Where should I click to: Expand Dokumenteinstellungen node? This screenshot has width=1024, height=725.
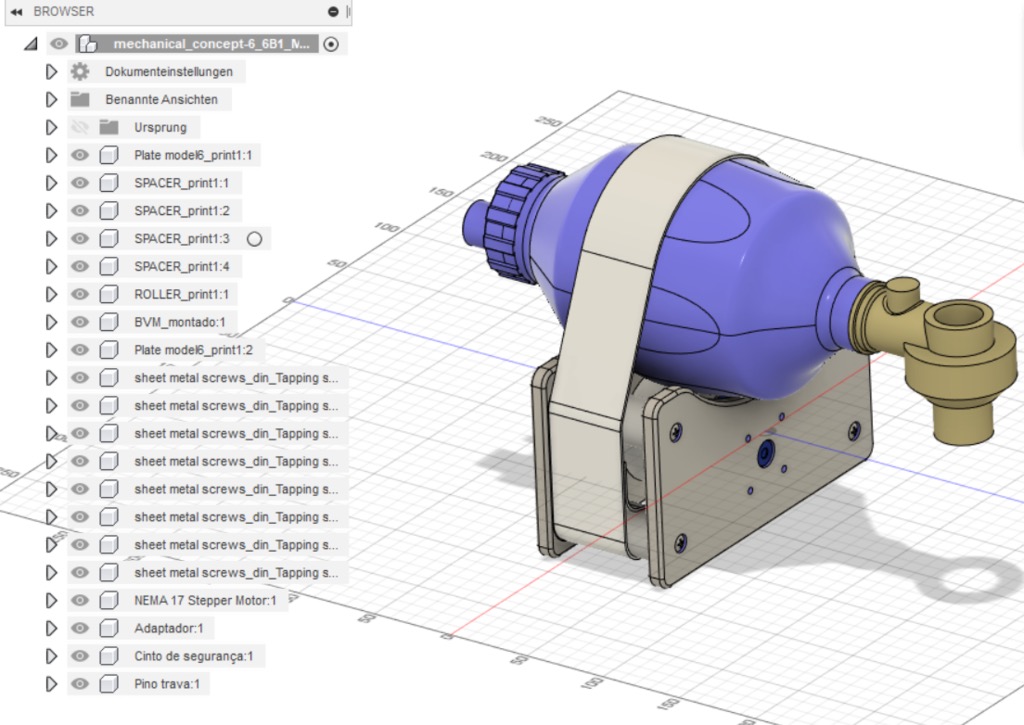pyautogui.click(x=52, y=72)
